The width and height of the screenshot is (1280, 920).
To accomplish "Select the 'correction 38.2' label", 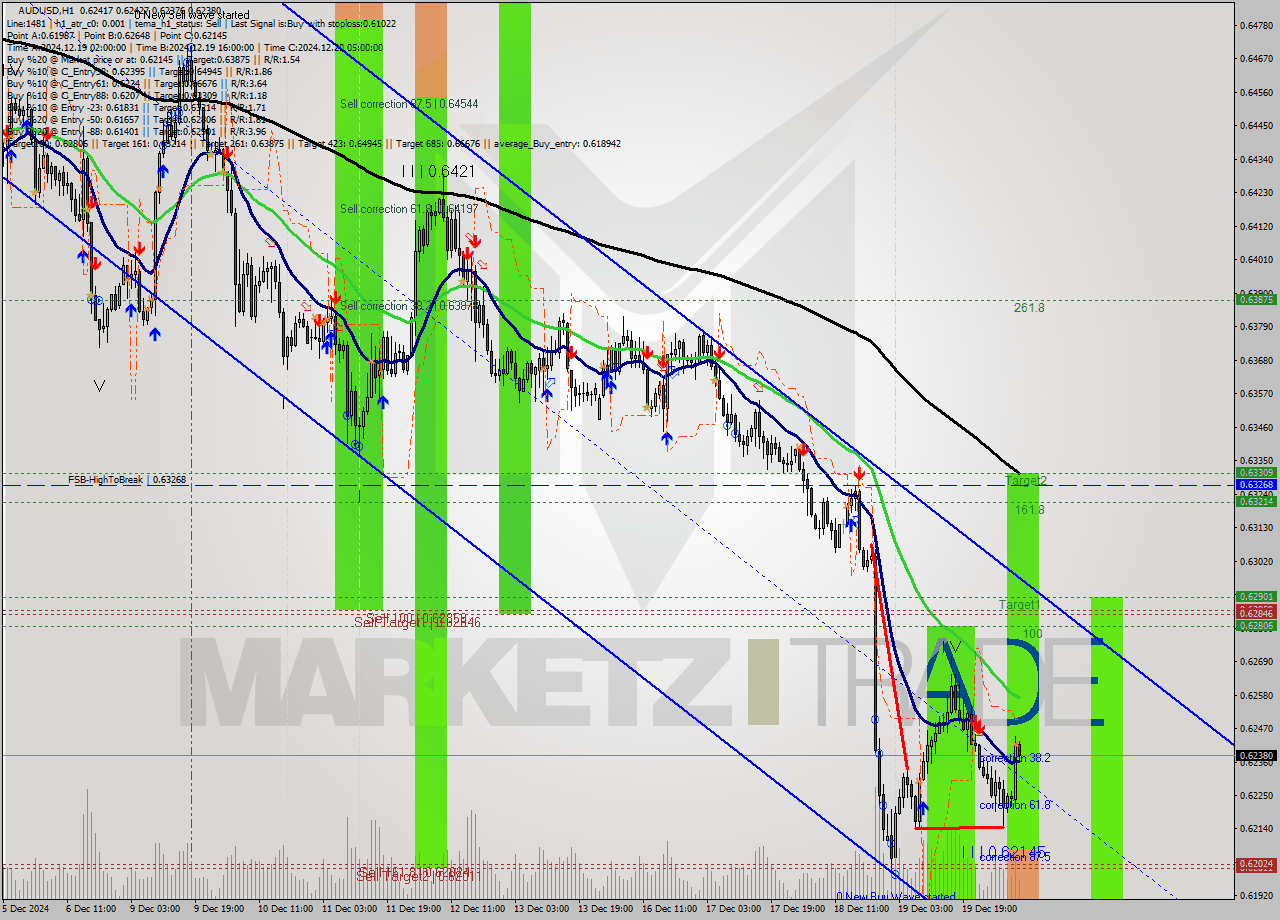I will coord(1014,758).
